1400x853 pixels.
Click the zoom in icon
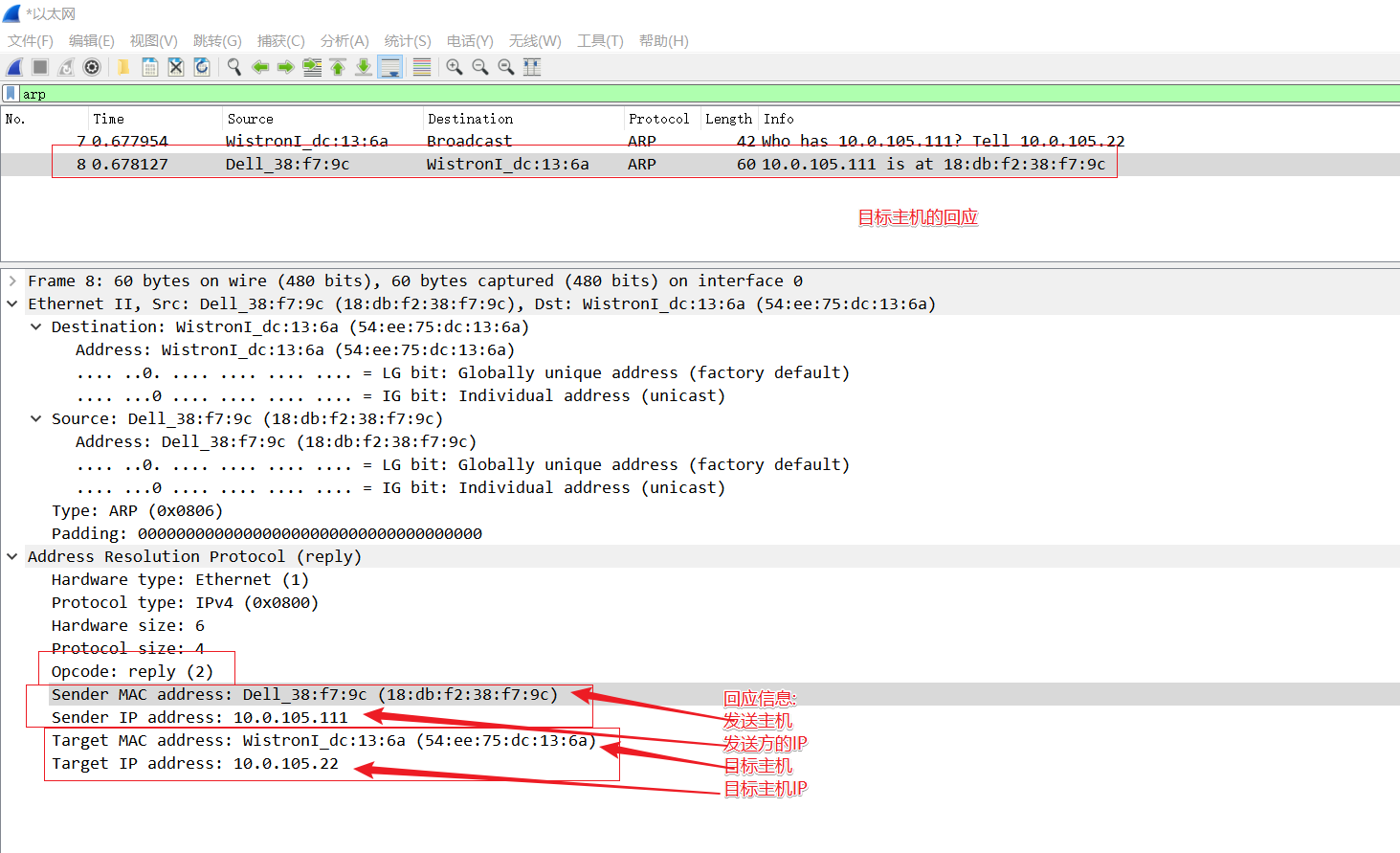click(x=455, y=67)
